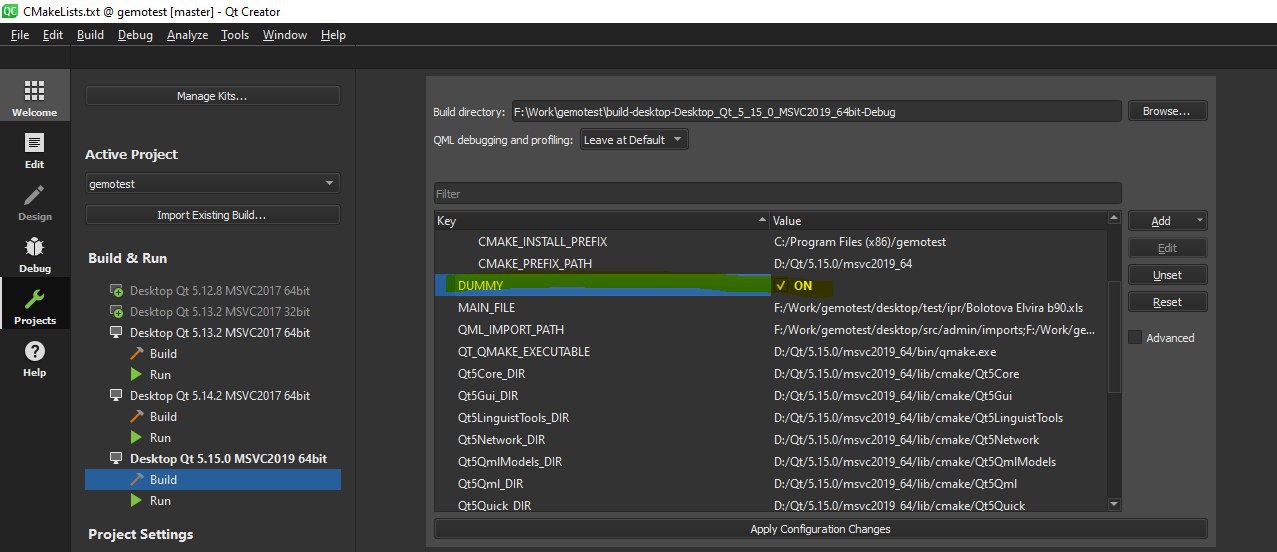Click monitor icon of Desktop Qt 5.13.2 MSVC2017 64bit
The width and height of the screenshot is (1277, 552).
[x=116, y=332]
